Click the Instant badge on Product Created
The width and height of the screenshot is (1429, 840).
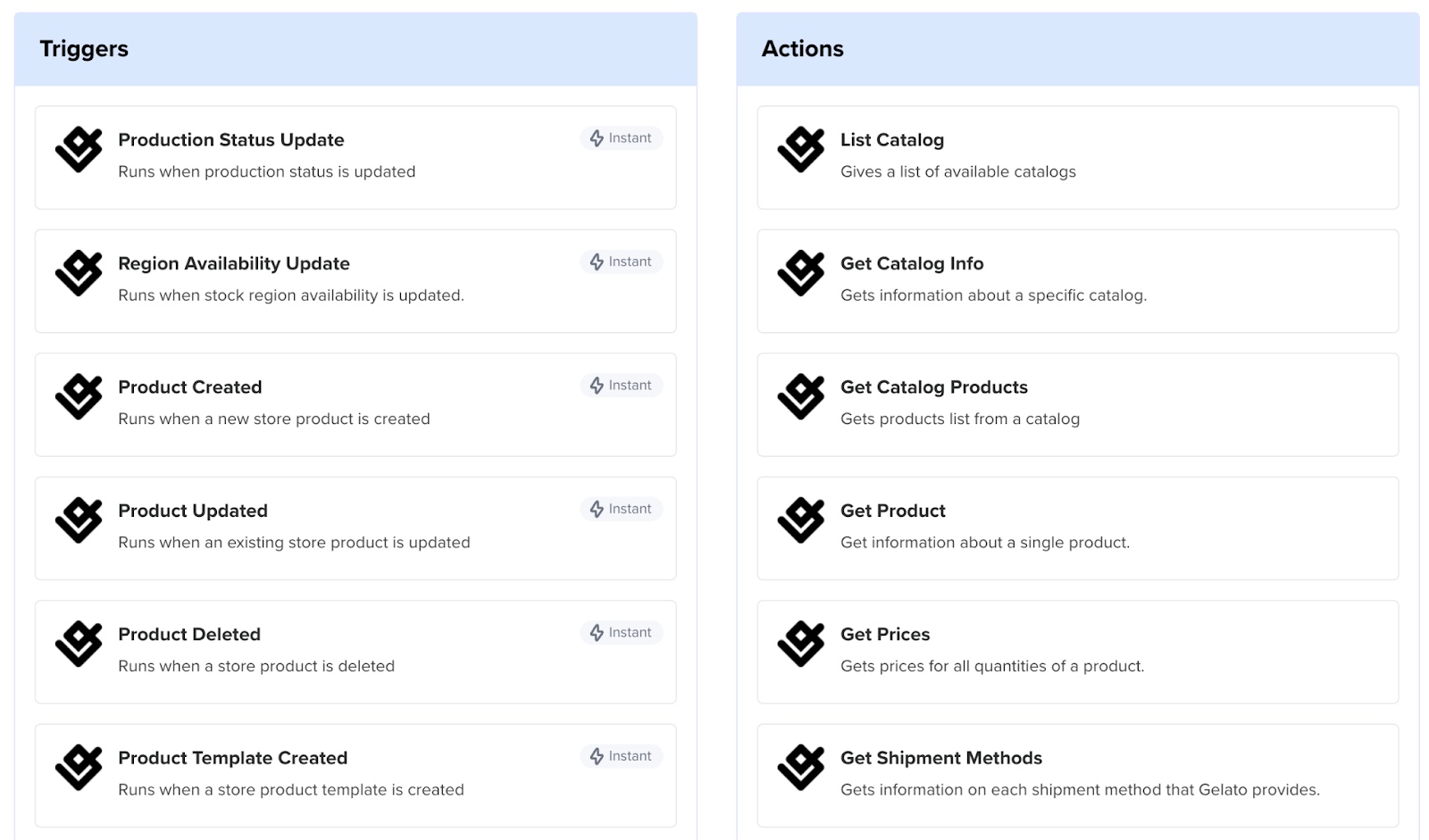click(x=621, y=386)
